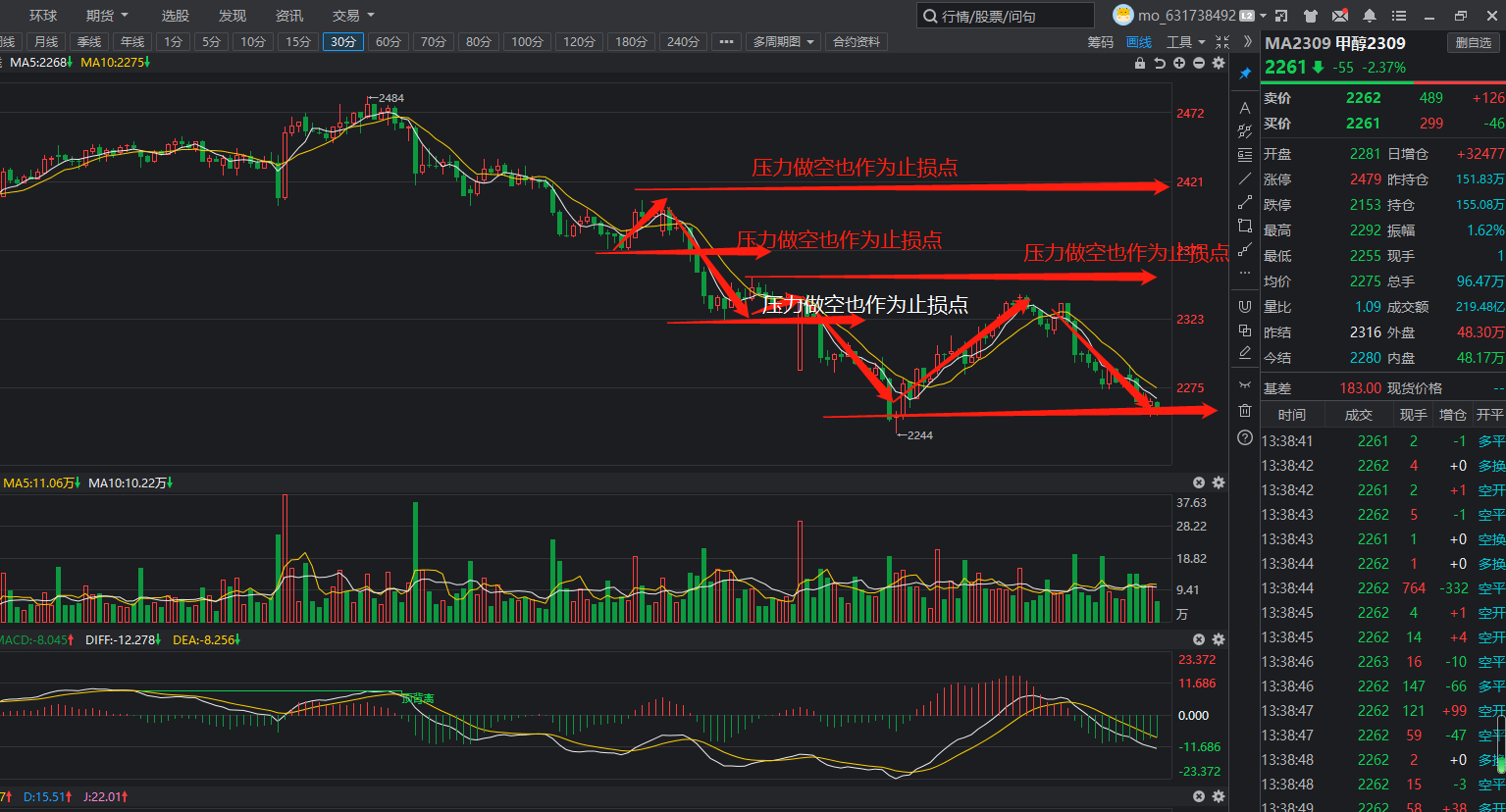Open the 工具 dropdown menu
The width and height of the screenshot is (1506, 812).
[x=1185, y=42]
